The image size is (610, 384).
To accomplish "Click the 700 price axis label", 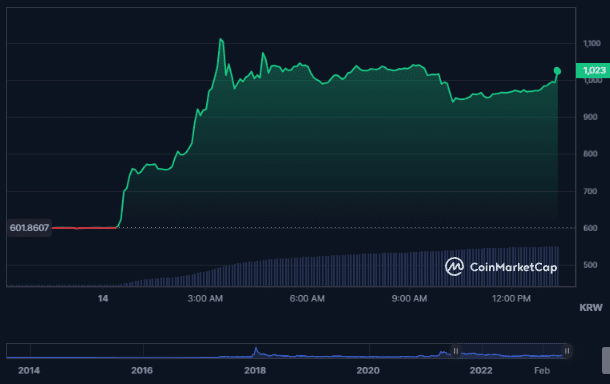I will [590, 191].
